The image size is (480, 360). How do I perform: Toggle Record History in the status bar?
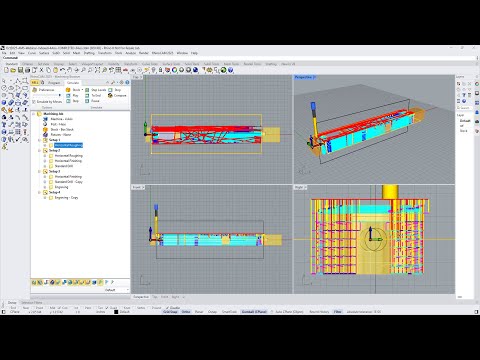[319, 312]
